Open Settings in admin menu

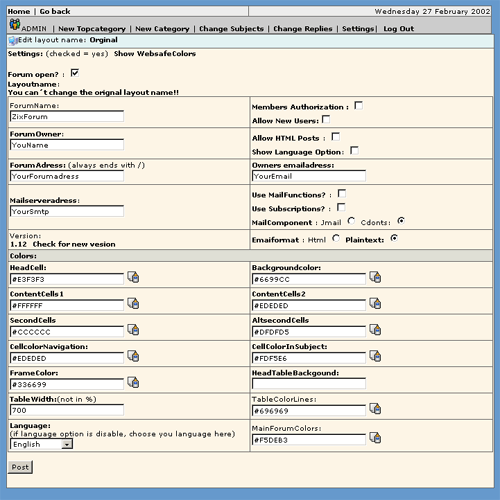pyautogui.click(x=358, y=29)
